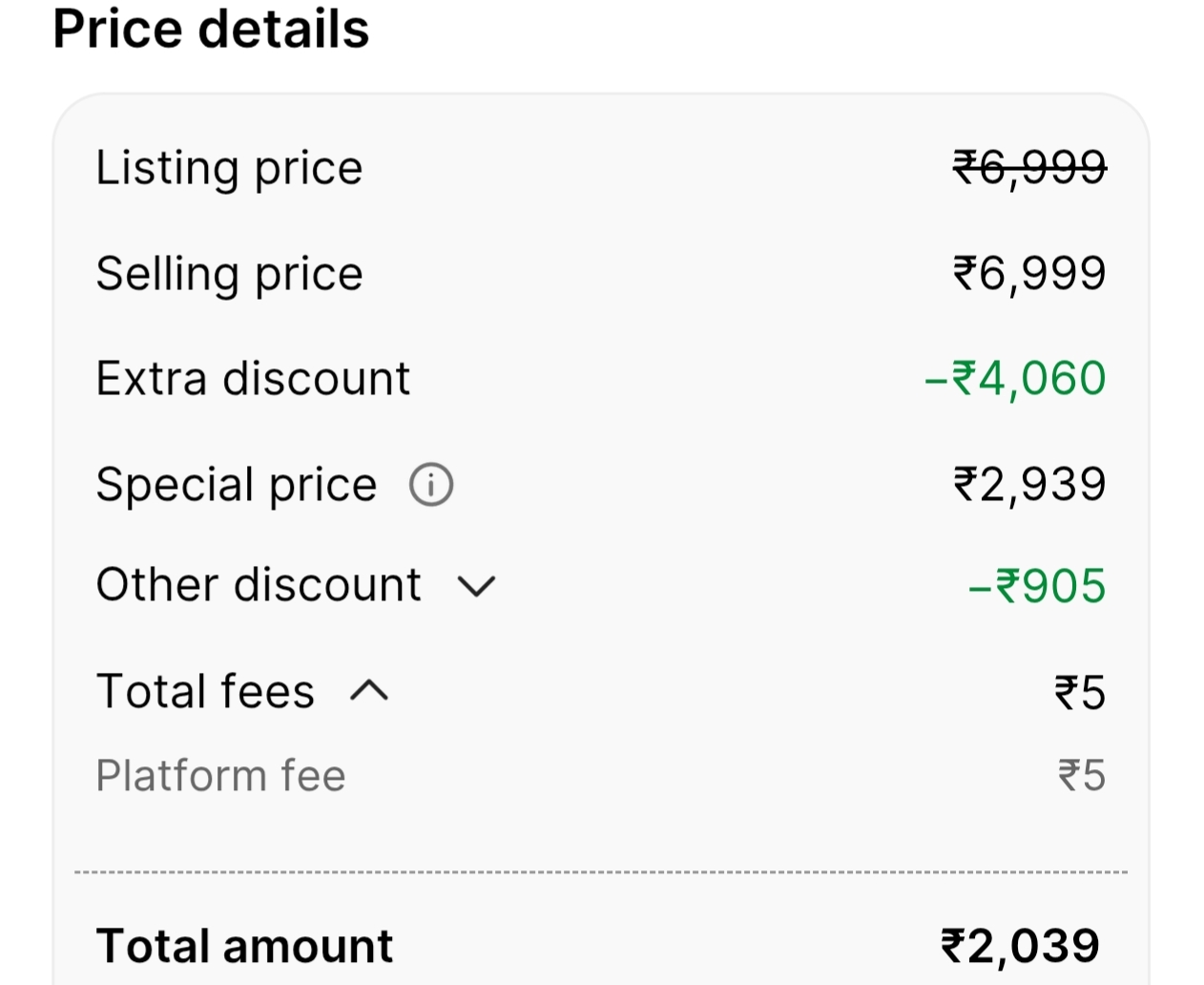Click the Total amount label
Viewport: 1204px width, 985px height.
click(244, 947)
